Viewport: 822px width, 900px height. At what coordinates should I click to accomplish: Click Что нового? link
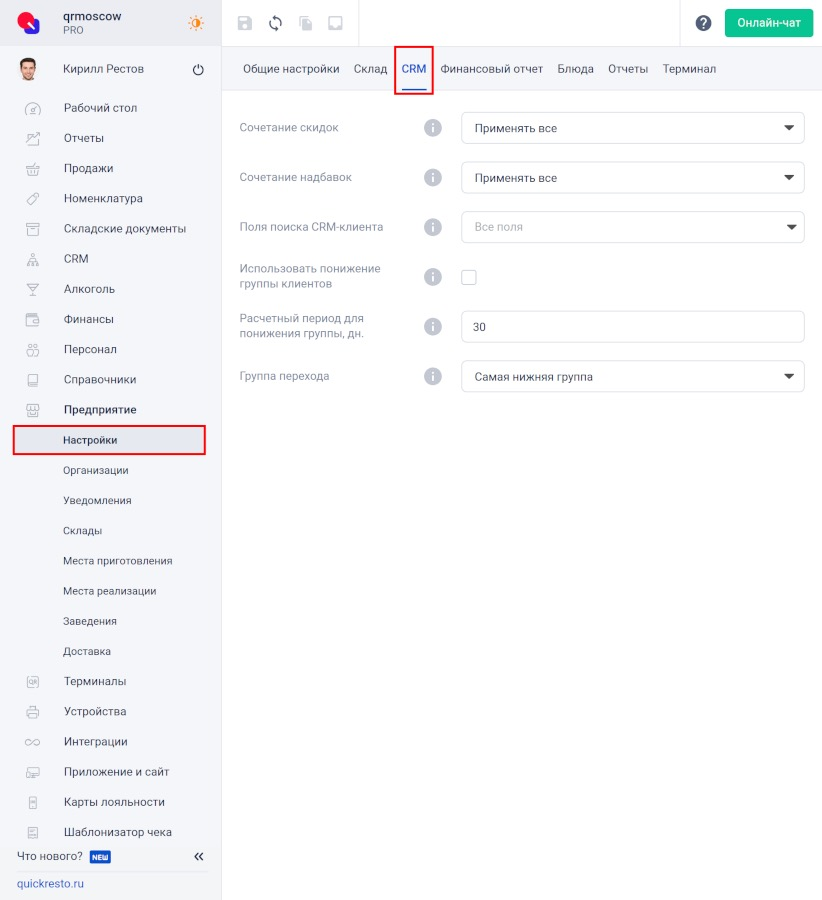(x=50, y=856)
